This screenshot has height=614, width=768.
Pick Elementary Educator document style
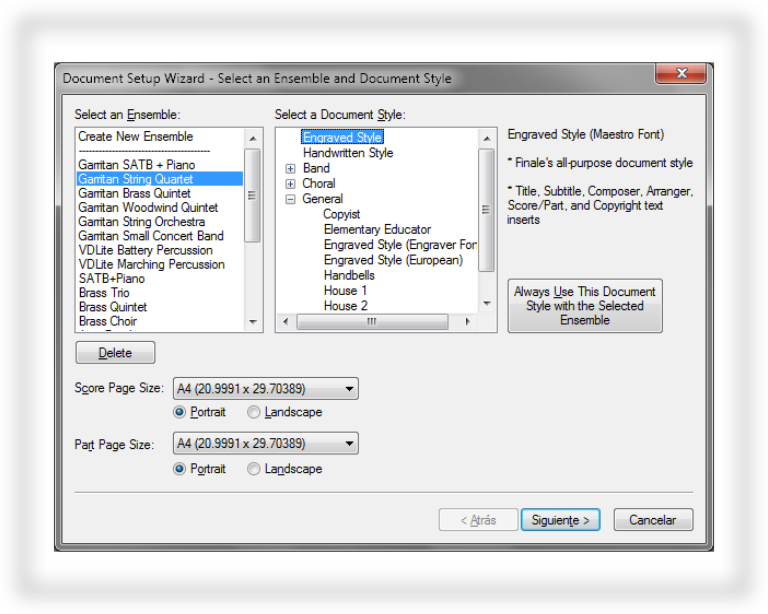point(377,229)
